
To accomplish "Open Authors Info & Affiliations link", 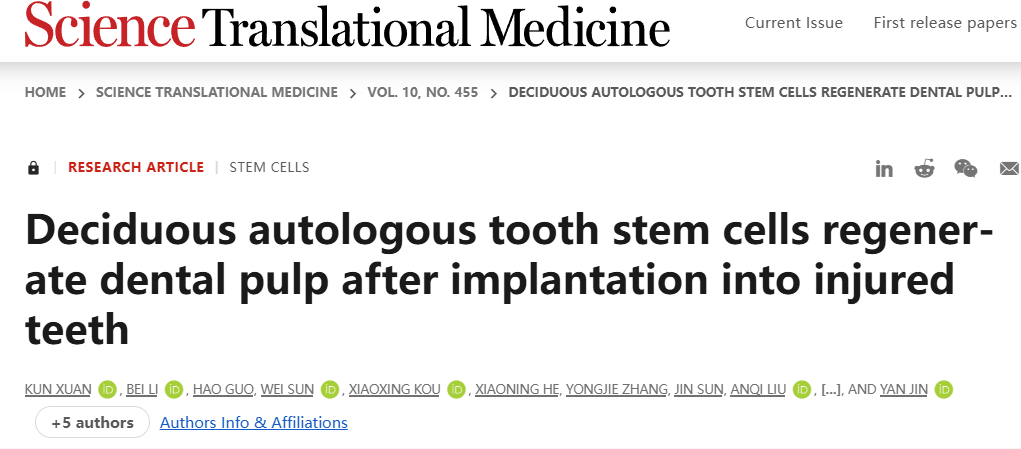I will (254, 423).
